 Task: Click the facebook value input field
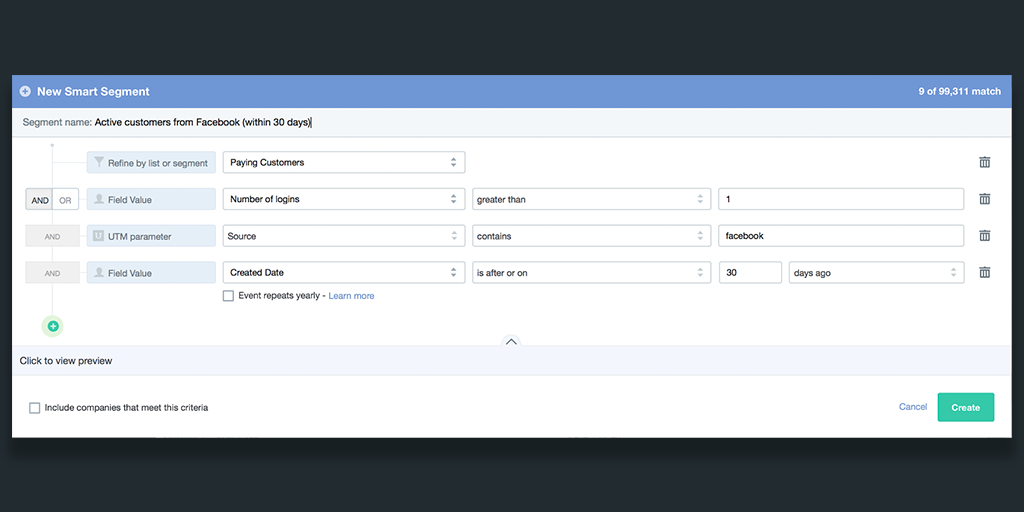tap(841, 236)
